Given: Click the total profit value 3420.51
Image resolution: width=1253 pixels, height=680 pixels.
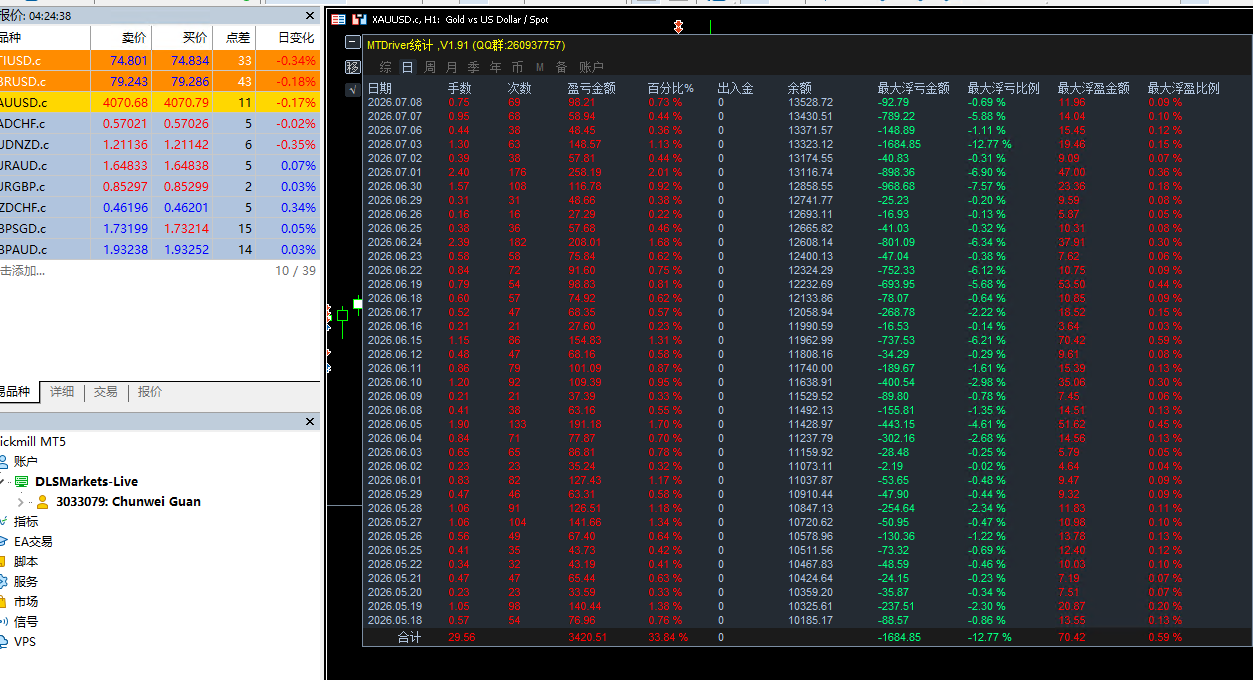Looking at the screenshot, I should pyautogui.click(x=587, y=637).
